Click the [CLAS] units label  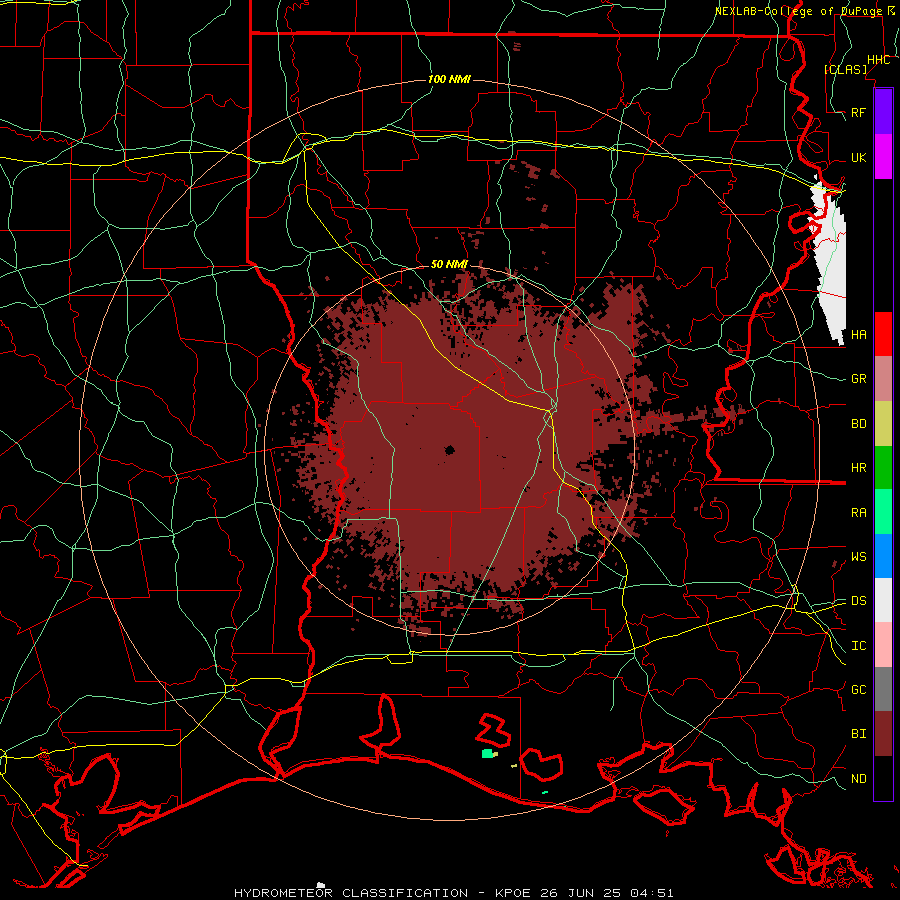point(845,69)
